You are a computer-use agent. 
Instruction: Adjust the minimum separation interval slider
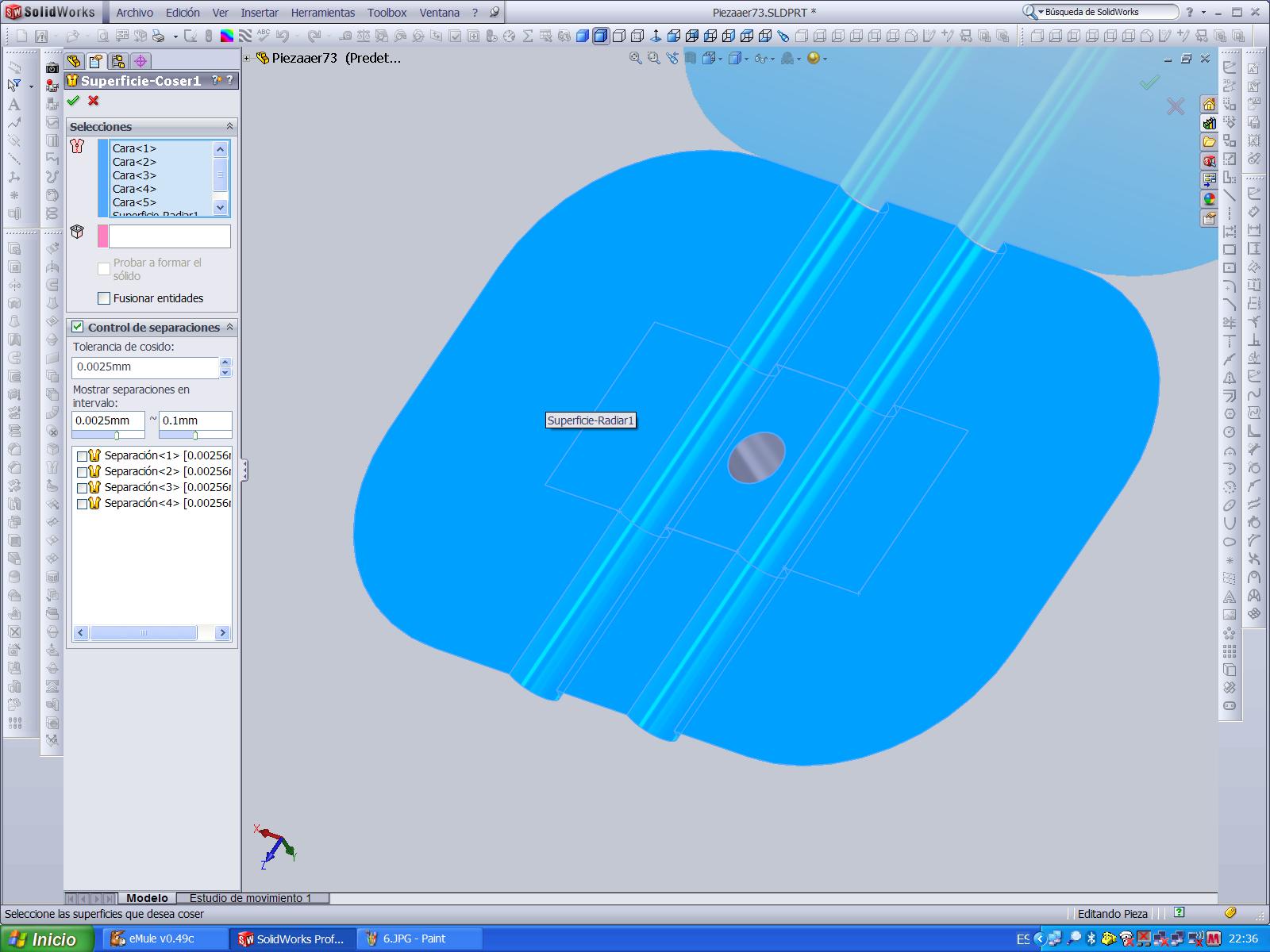coord(117,435)
